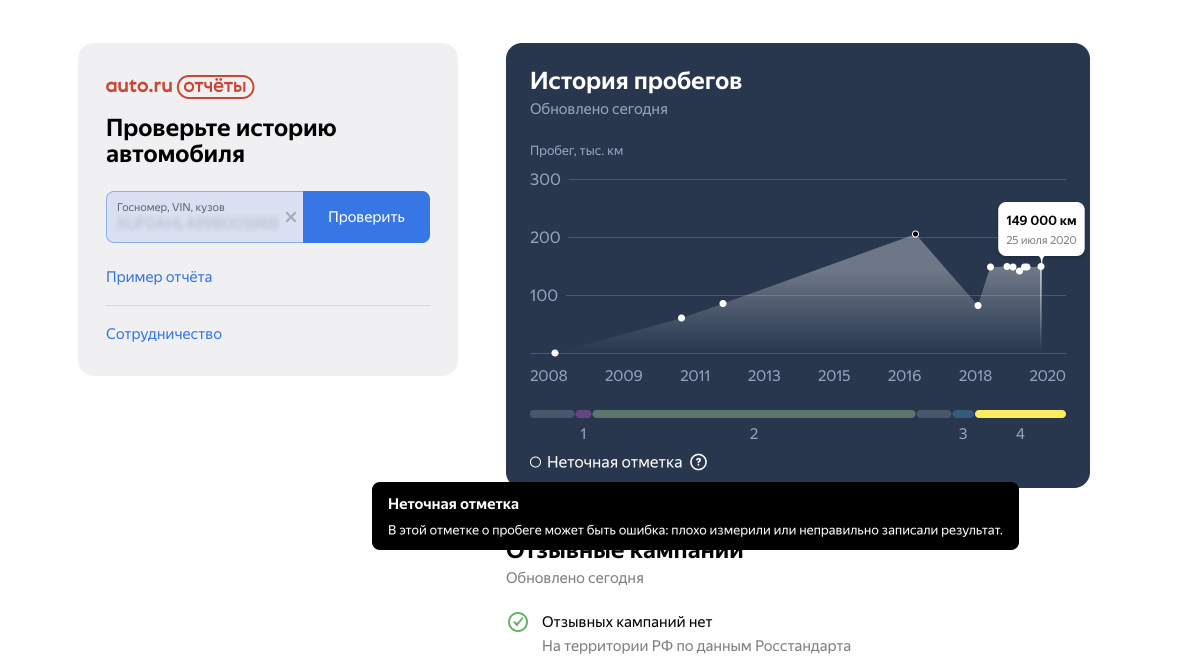Clear the VIN input with the X icon
The height and width of the screenshot is (671, 1188).
(291, 217)
